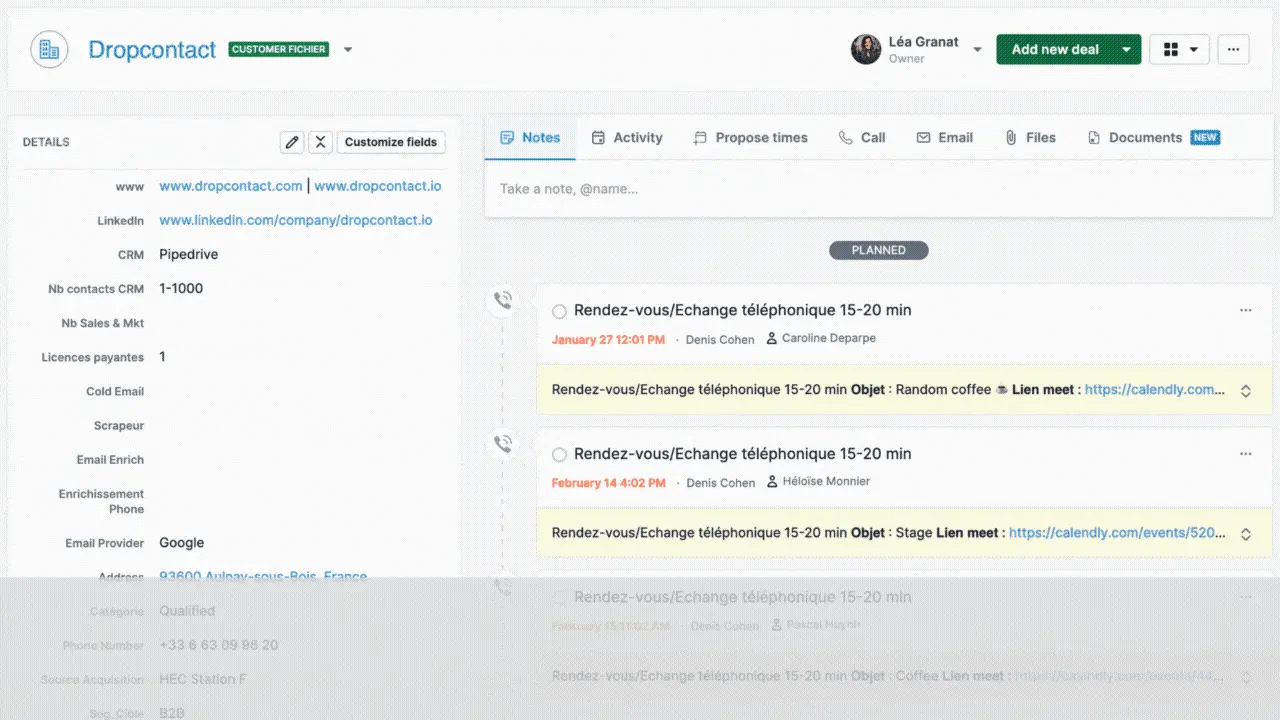Click the PLANNED section label
The width and height of the screenshot is (1280, 720).
click(x=879, y=250)
